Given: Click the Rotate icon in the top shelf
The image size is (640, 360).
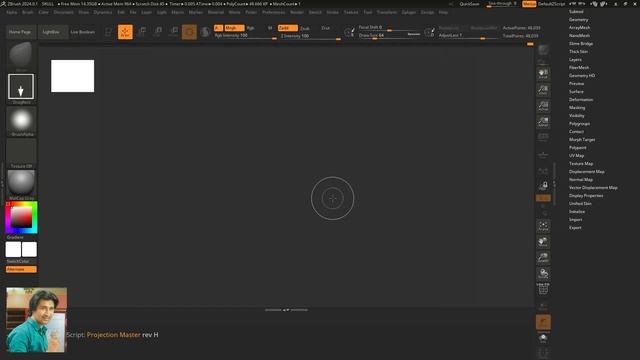Looking at the screenshot, I should click(x=174, y=32).
